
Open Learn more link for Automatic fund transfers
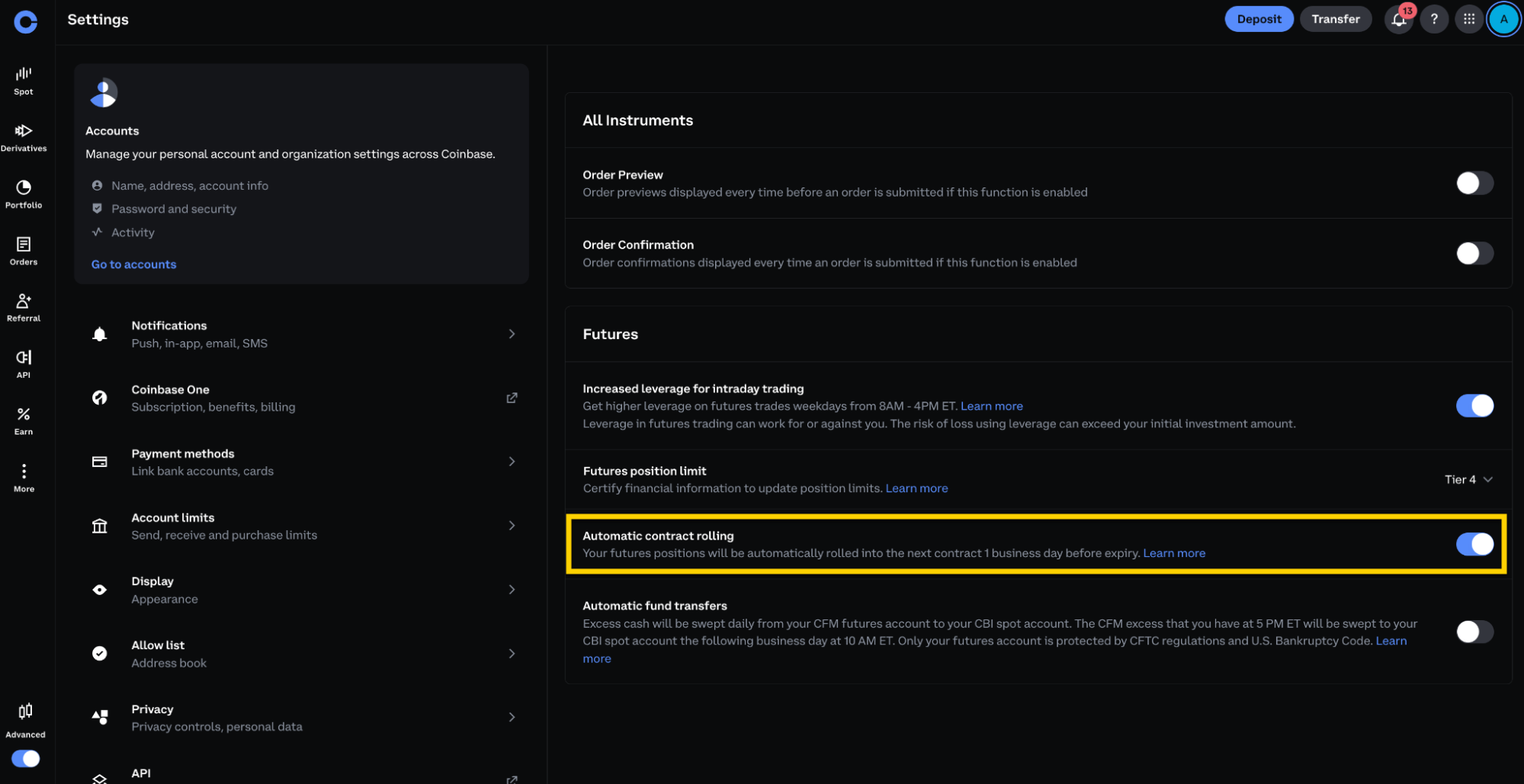[x=1391, y=641]
